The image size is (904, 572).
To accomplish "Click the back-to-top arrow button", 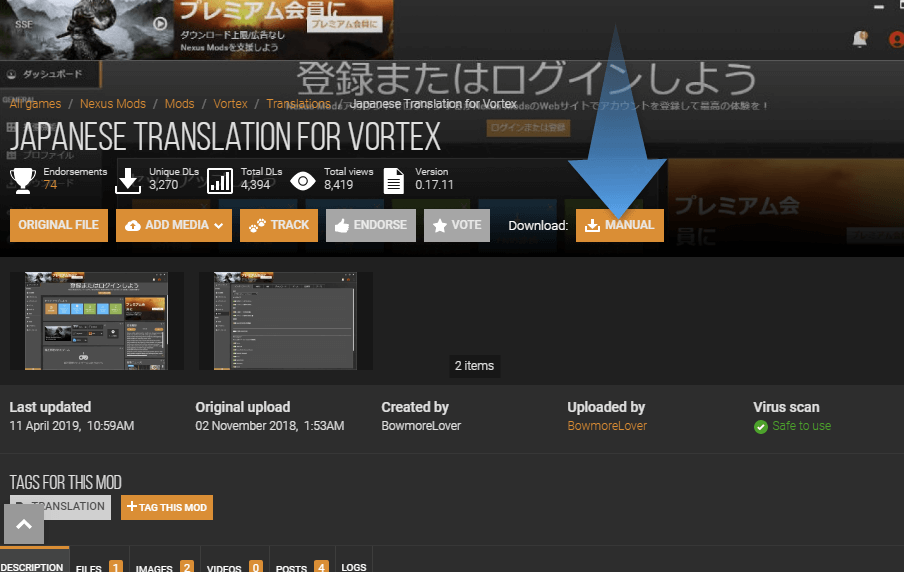I will (24, 524).
